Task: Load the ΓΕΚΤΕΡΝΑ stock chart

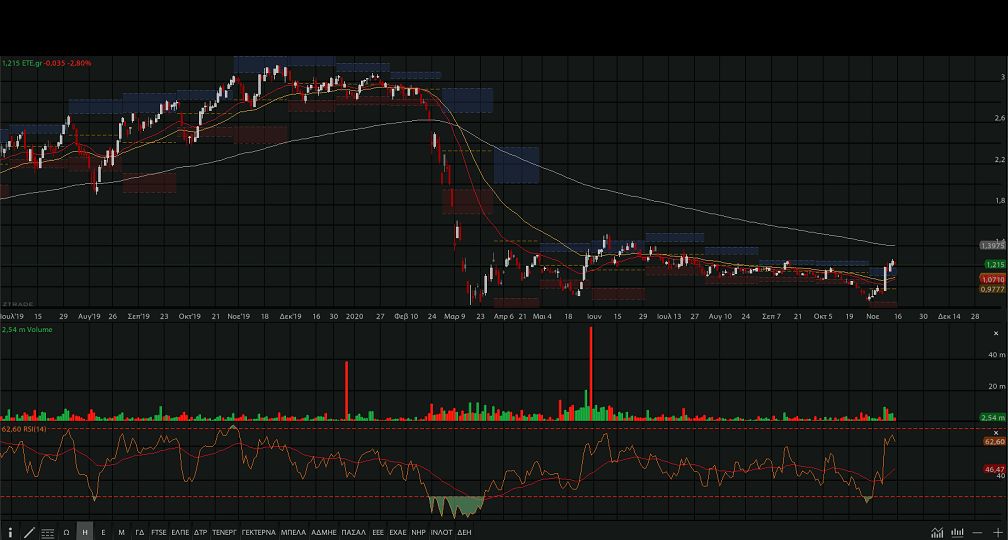Action: click(x=258, y=532)
